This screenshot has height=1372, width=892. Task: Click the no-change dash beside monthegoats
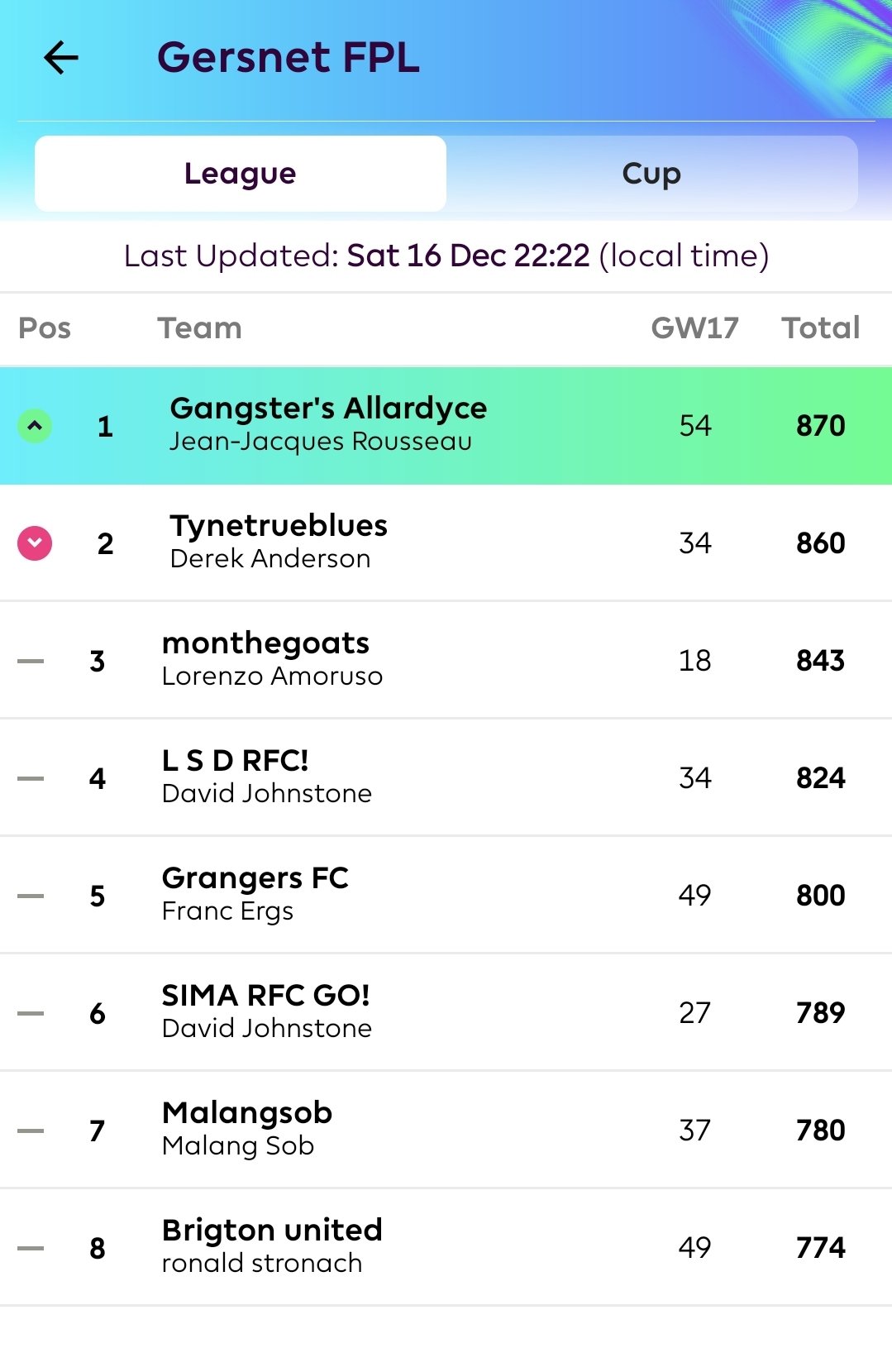pyautogui.click(x=31, y=661)
